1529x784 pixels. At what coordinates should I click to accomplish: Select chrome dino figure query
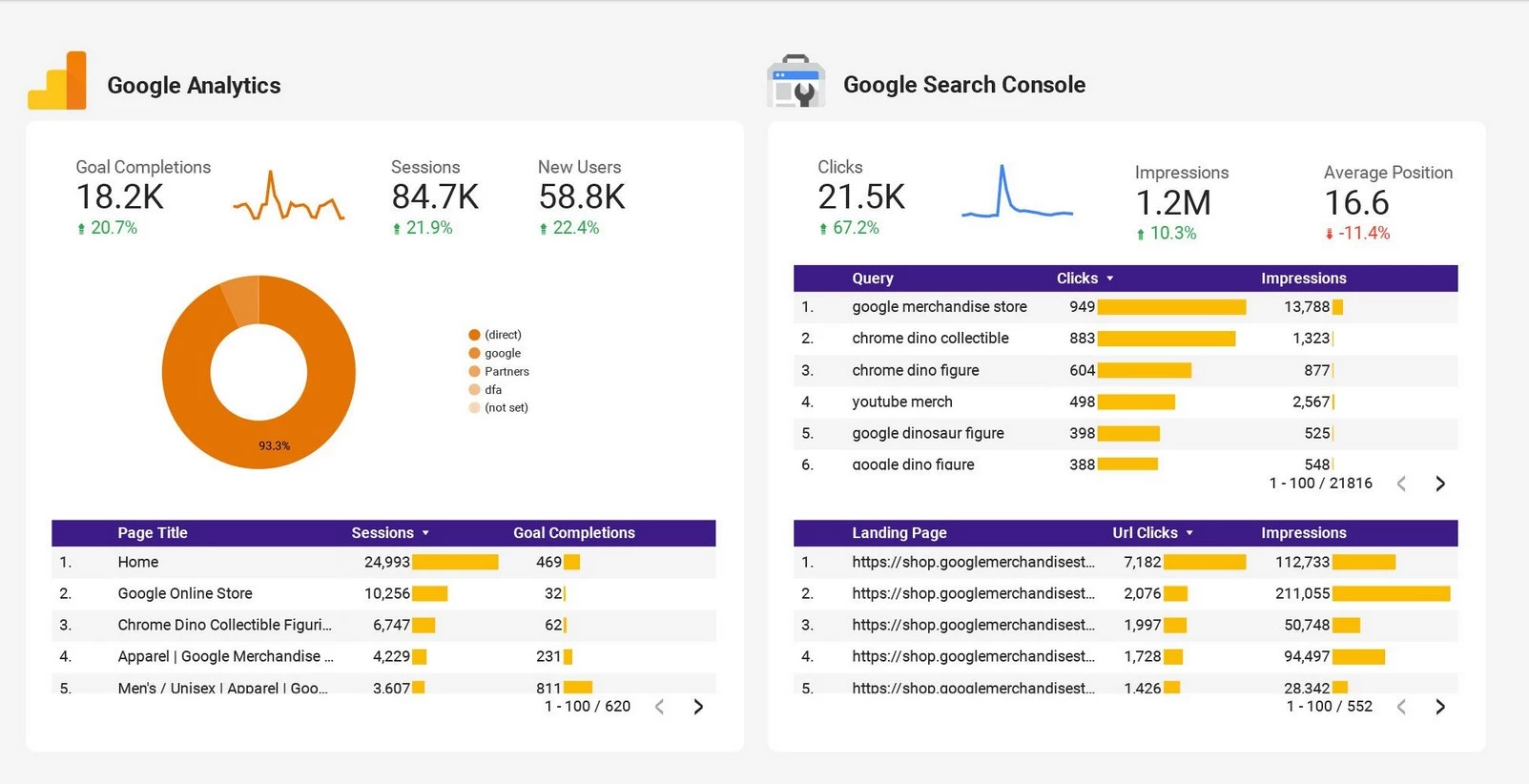tap(916, 370)
